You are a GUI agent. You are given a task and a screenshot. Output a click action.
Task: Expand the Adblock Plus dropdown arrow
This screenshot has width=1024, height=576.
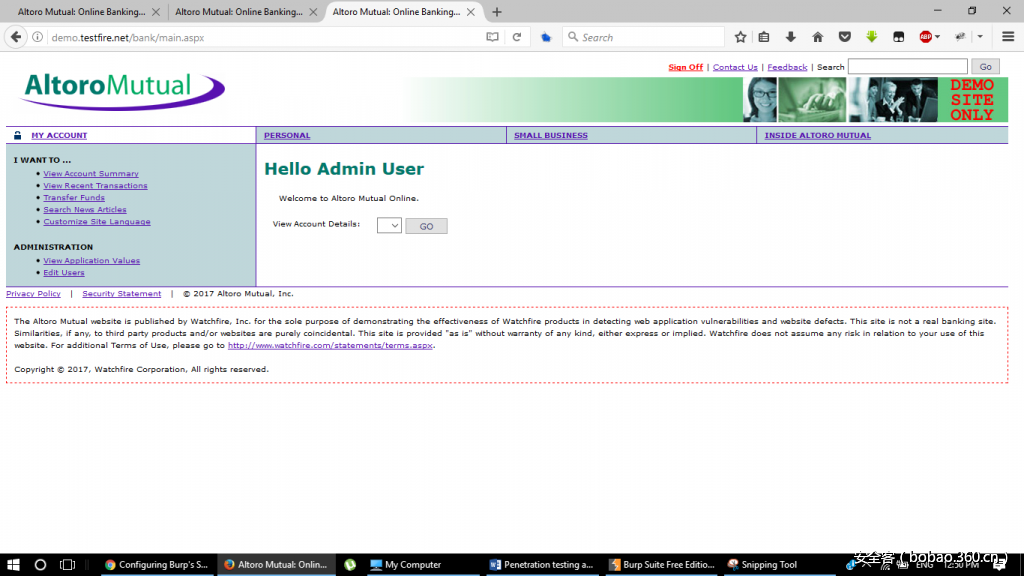tap(938, 36)
